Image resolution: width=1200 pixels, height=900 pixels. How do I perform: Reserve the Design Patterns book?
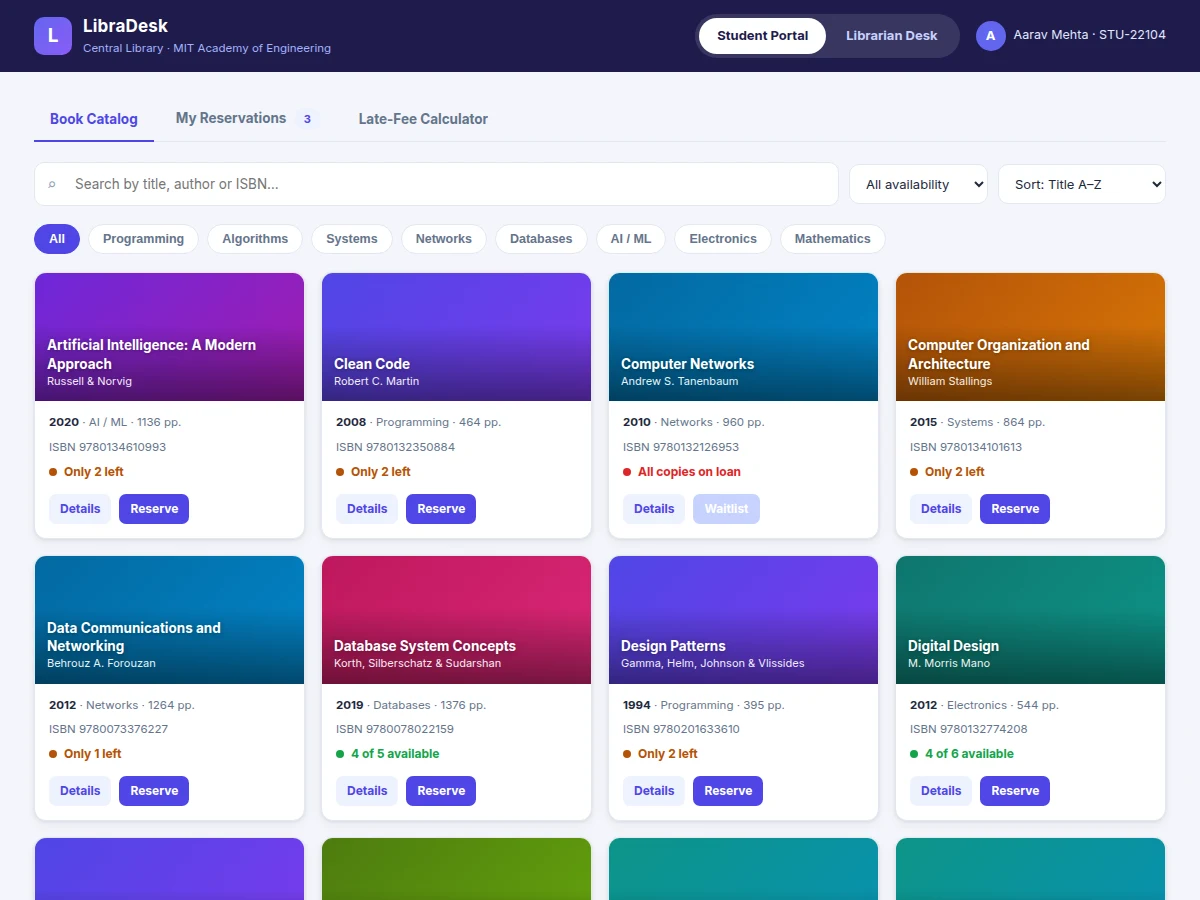[x=728, y=791]
